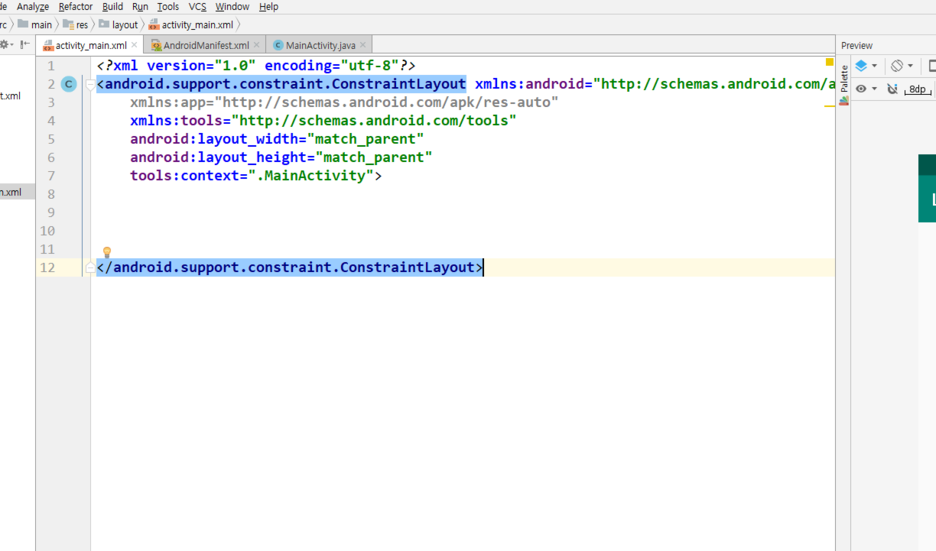Toggle the view options eye icon
936x551 pixels.
pyautogui.click(x=861, y=89)
